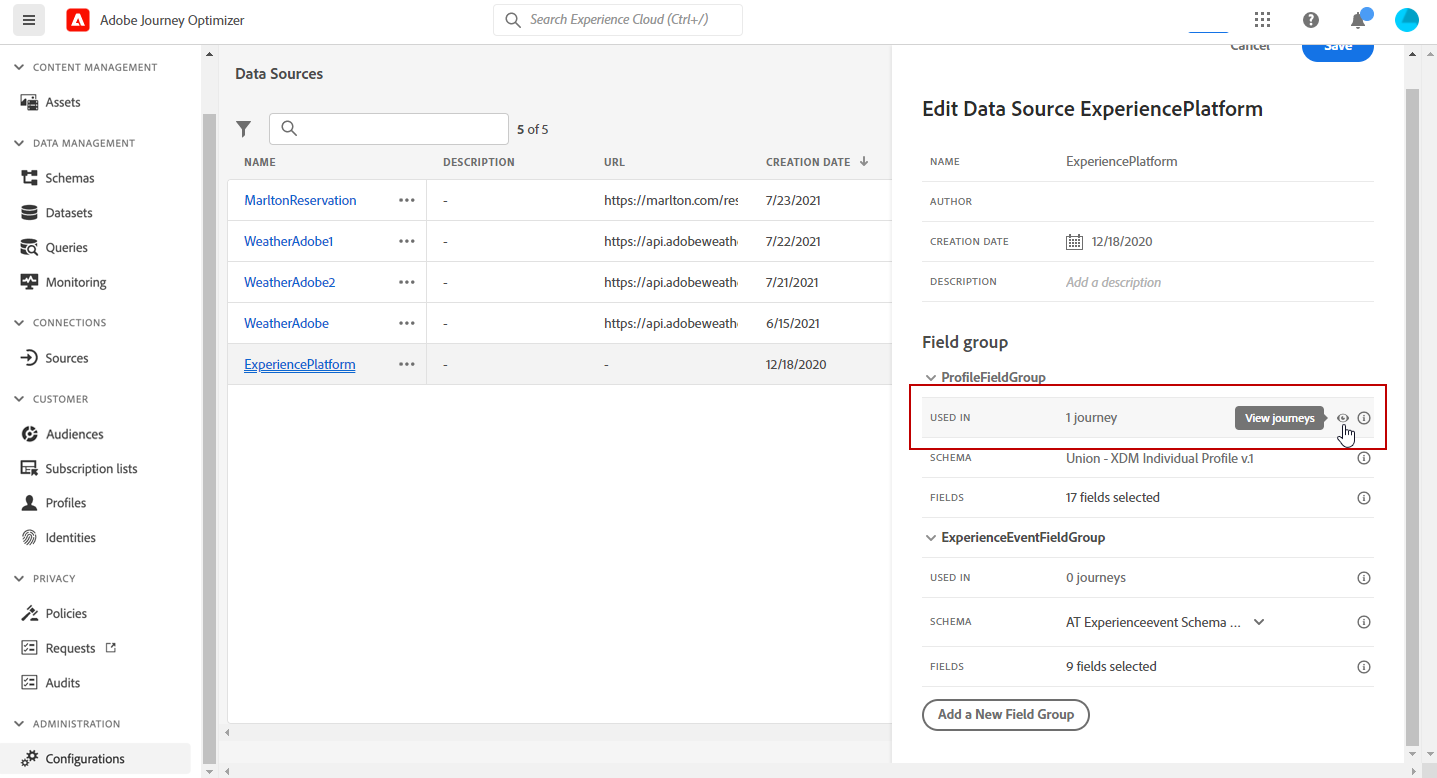This screenshot has height=778, width=1437.
Task: Collapse the Customer section
Action: click(x=20, y=399)
